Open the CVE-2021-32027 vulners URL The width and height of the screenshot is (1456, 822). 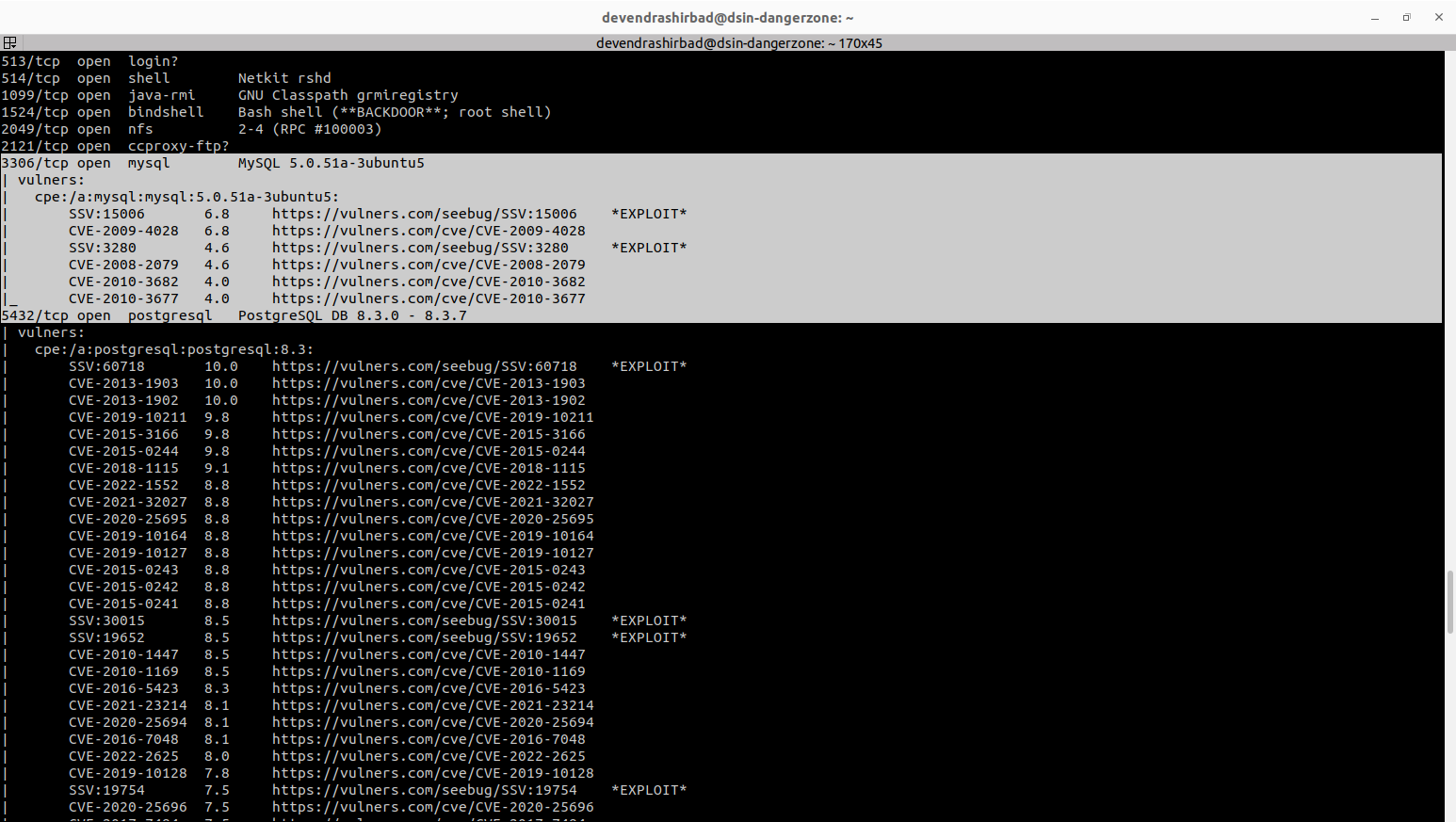click(433, 502)
